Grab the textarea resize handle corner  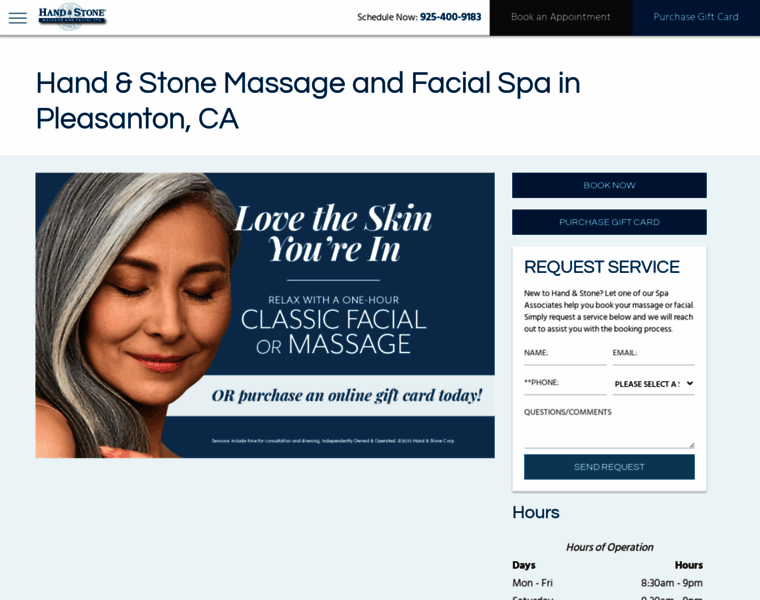692,445
